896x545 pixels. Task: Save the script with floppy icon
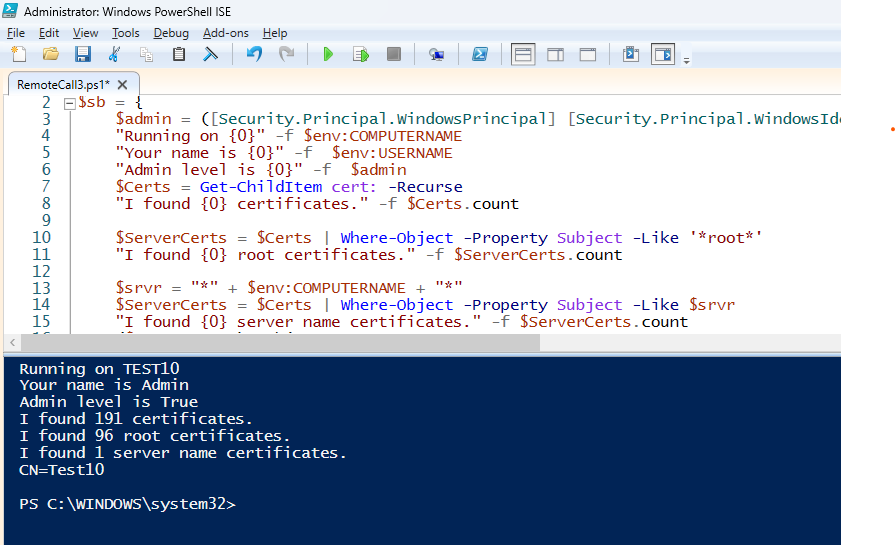83,54
